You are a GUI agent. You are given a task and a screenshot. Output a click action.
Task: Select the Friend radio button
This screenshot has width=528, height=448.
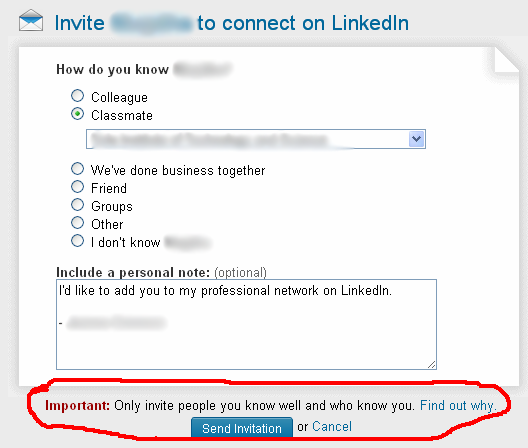click(77, 187)
